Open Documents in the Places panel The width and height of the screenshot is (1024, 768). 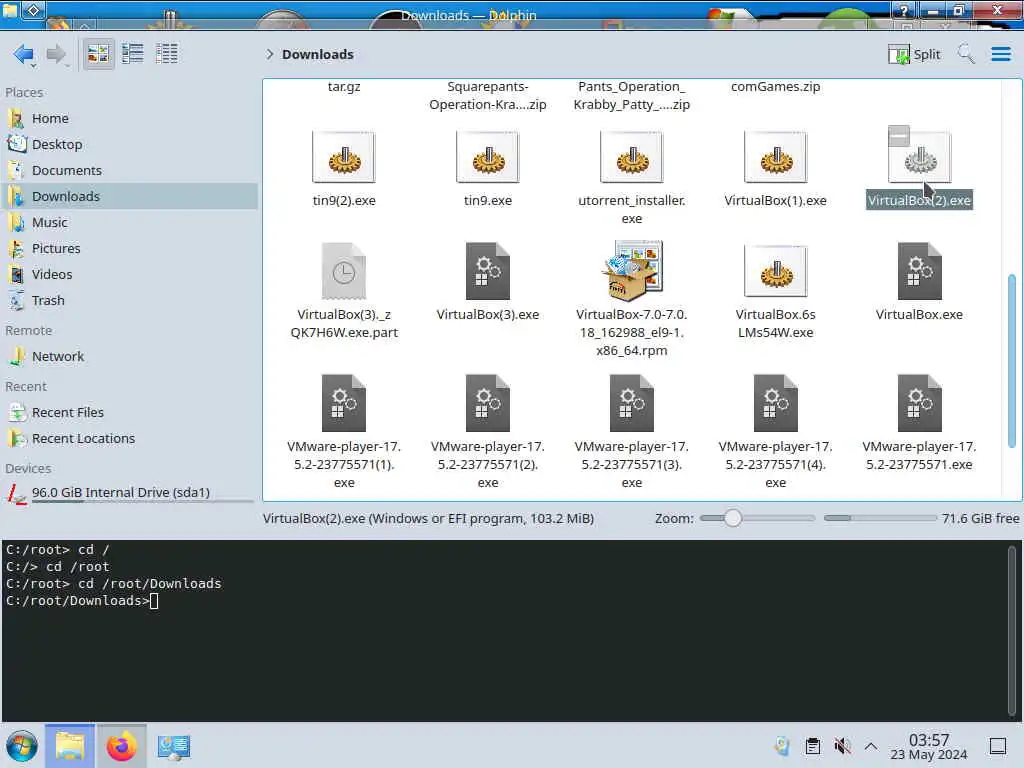pos(129,170)
